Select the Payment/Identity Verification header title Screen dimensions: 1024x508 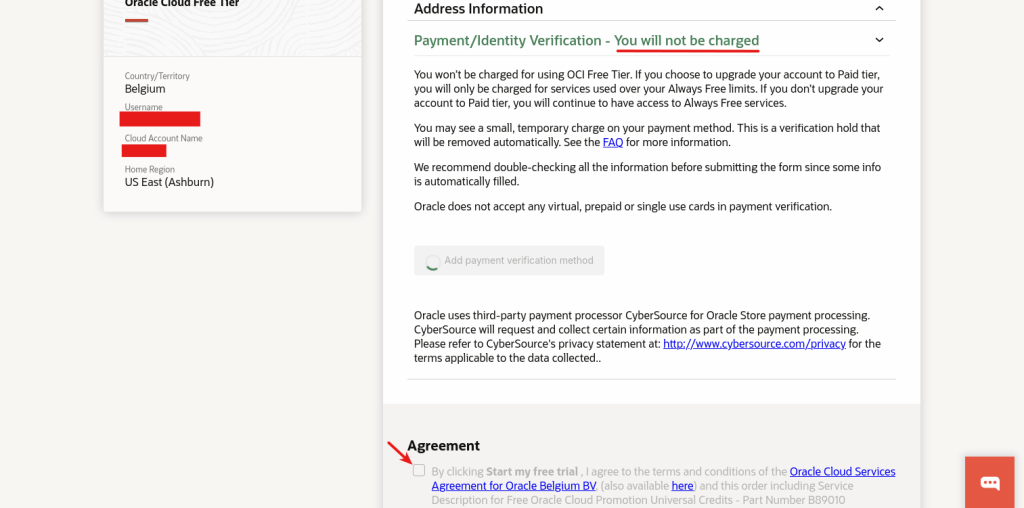[507, 41]
